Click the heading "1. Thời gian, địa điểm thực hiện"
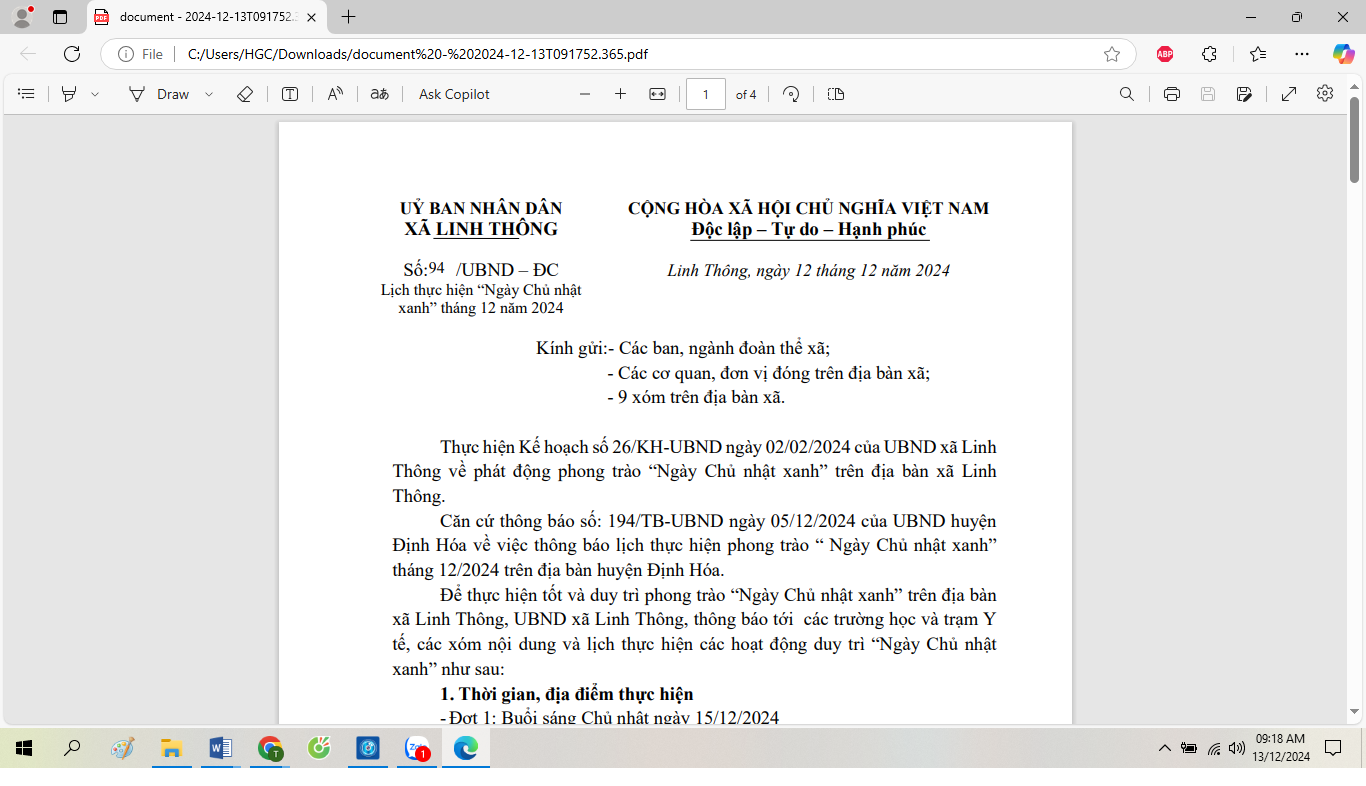The image size is (1366, 786). [567, 694]
